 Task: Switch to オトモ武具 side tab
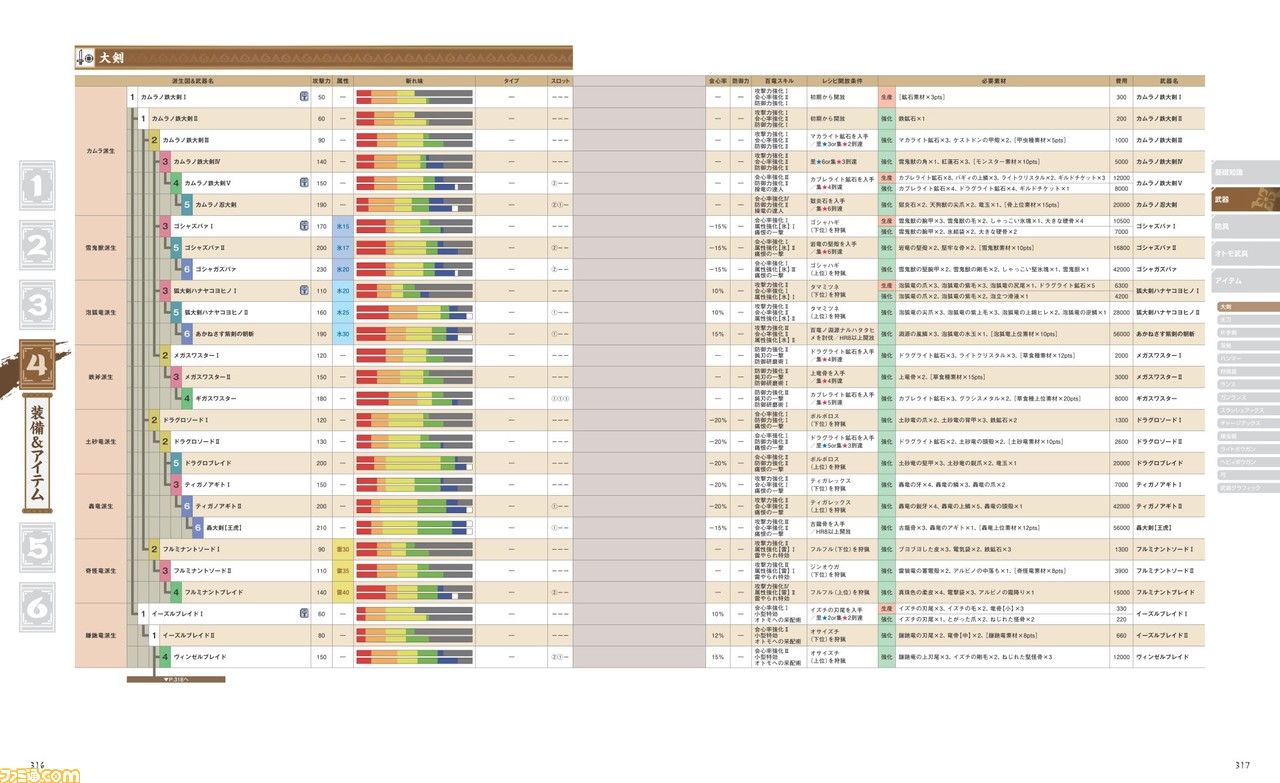tap(1245, 253)
